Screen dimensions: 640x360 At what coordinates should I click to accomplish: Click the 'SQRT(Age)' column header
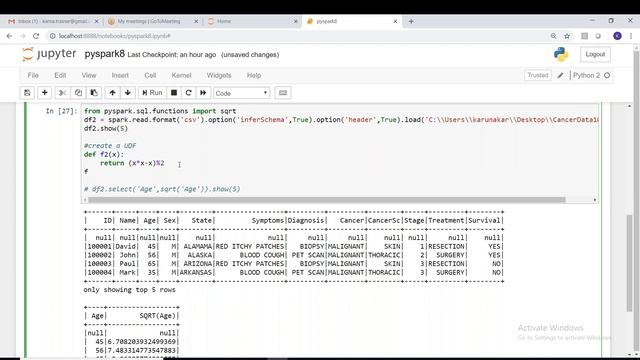[x=158, y=316]
